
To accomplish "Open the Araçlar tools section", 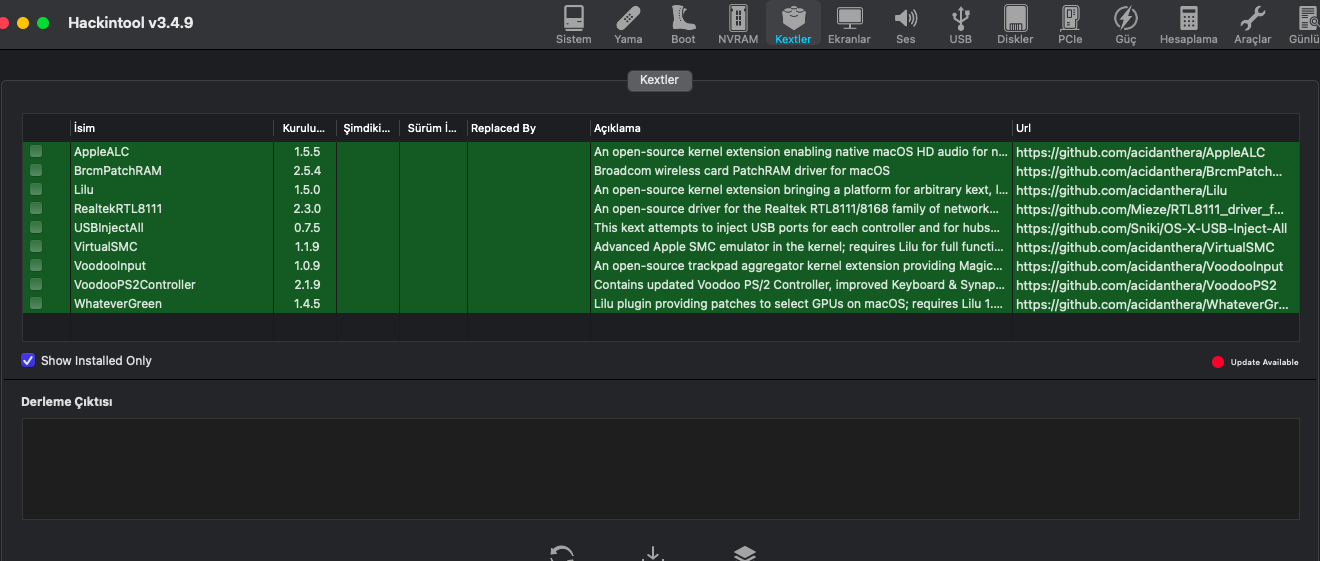I will [1252, 24].
